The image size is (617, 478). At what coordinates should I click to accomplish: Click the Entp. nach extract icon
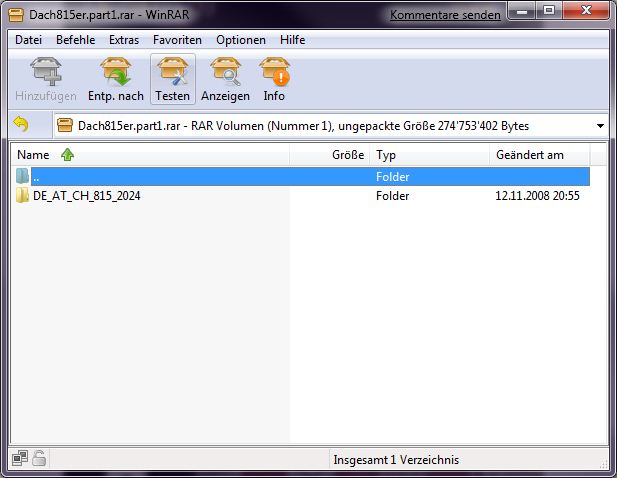coord(116,72)
